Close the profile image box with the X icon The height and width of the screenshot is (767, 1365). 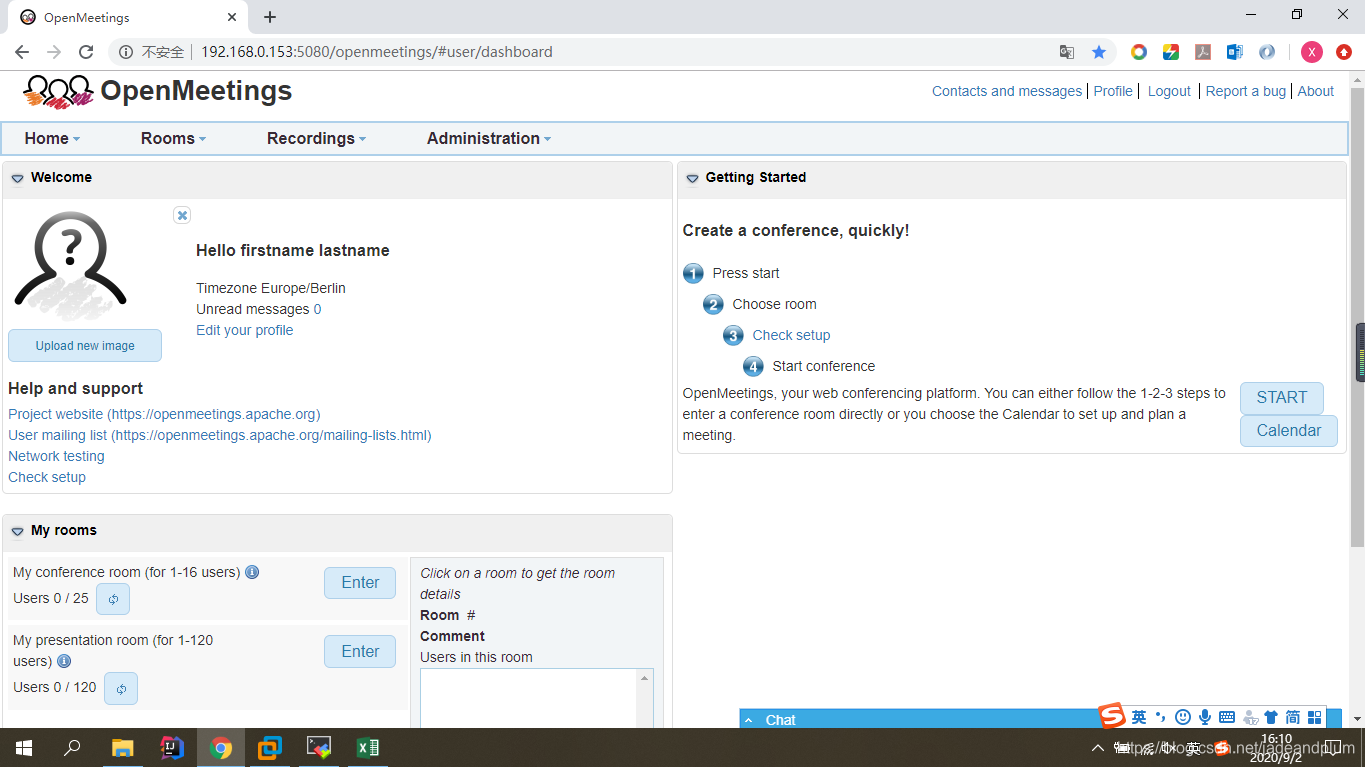[x=182, y=215]
